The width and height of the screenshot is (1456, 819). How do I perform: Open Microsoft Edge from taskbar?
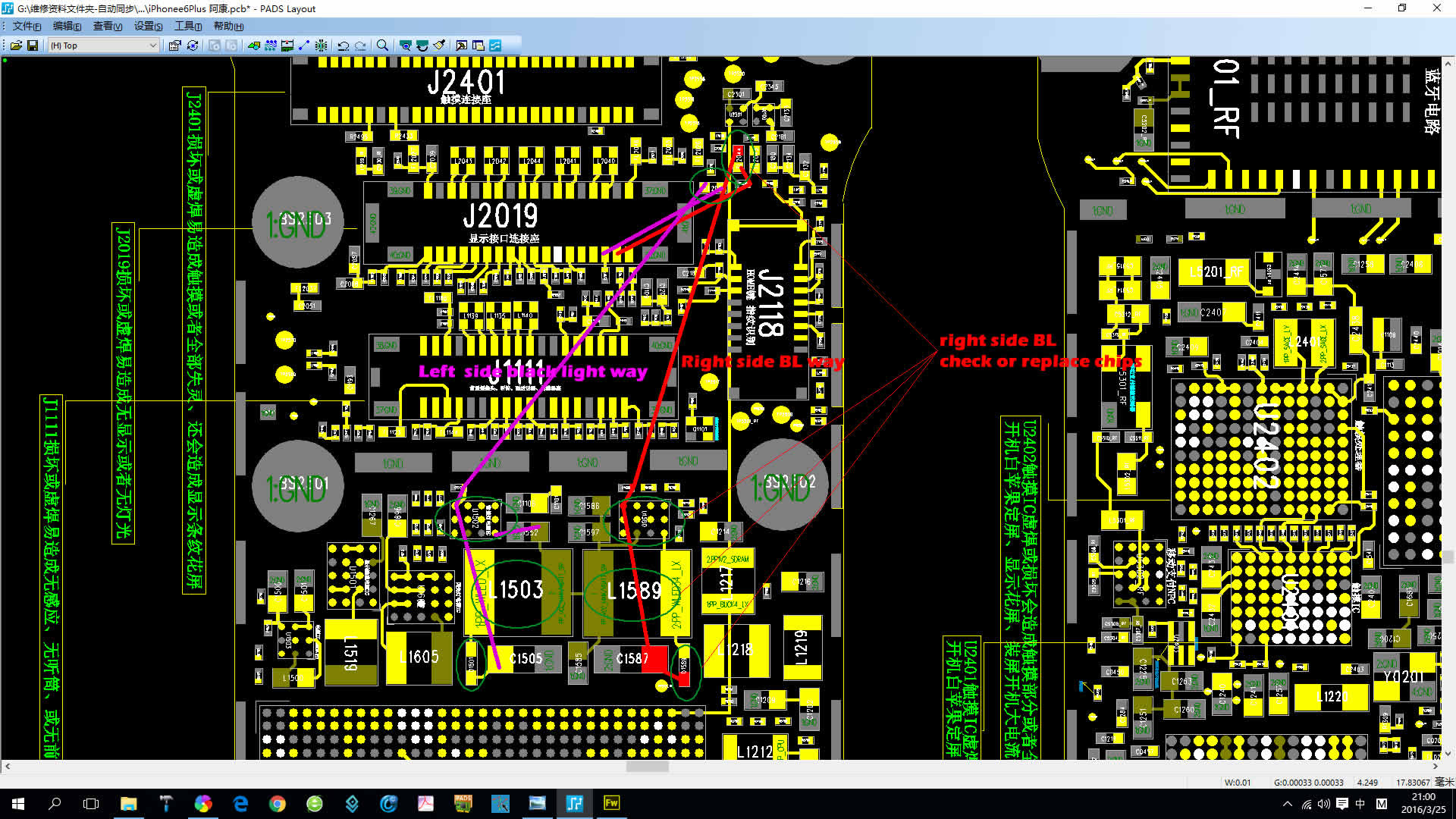pos(240,804)
